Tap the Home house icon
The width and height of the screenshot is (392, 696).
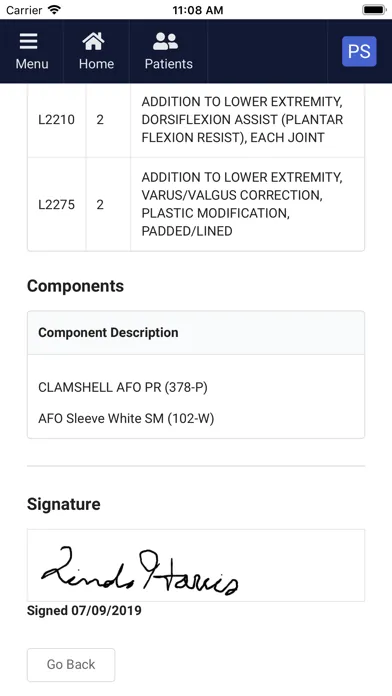[x=93, y=42]
